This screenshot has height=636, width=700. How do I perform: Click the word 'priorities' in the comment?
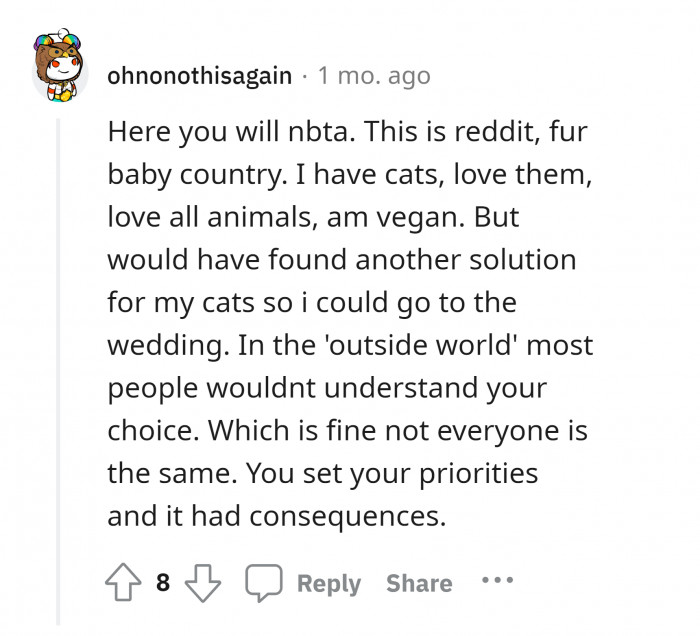click(x=474, y=474)
